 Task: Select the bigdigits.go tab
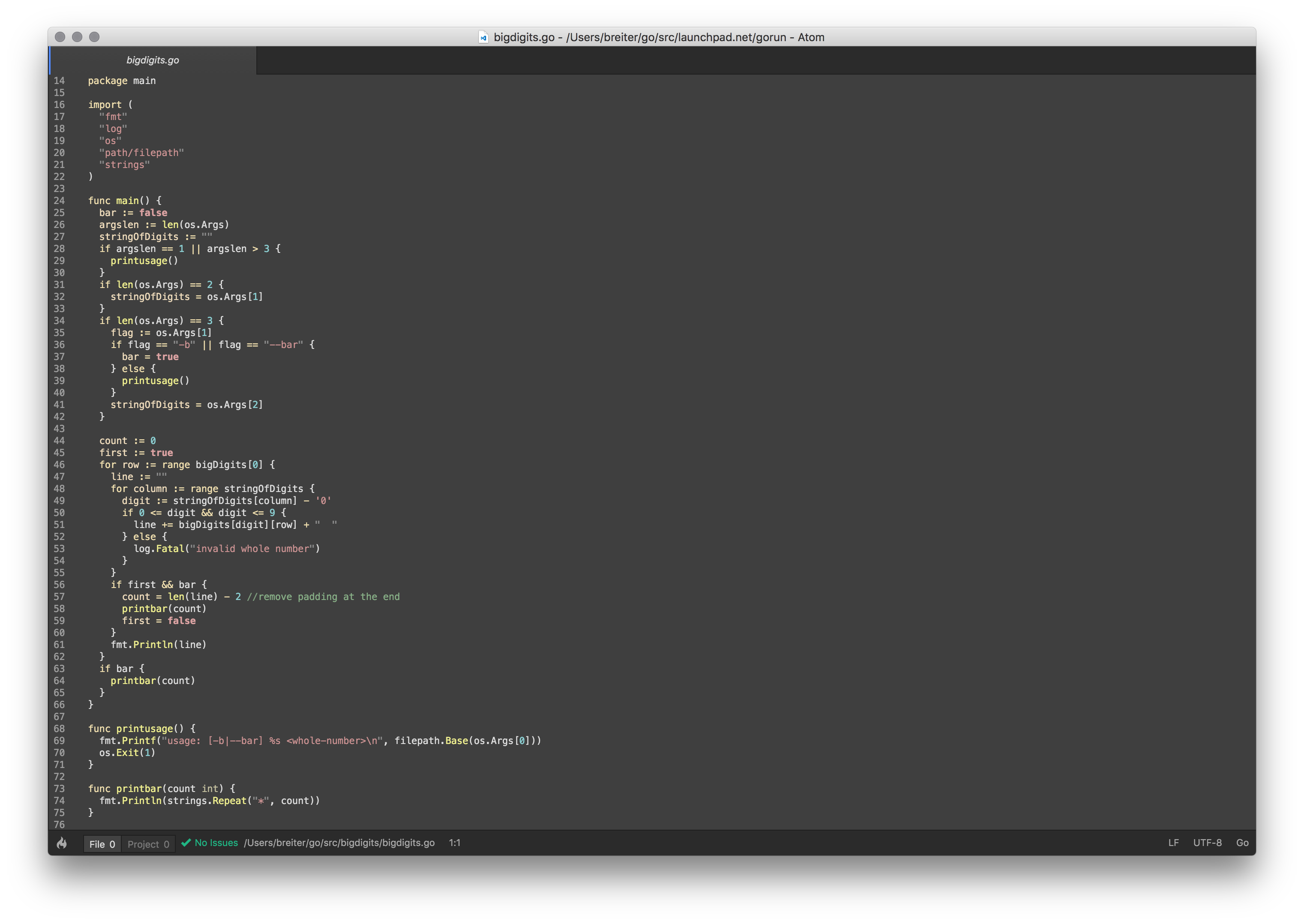coord(153,60)
